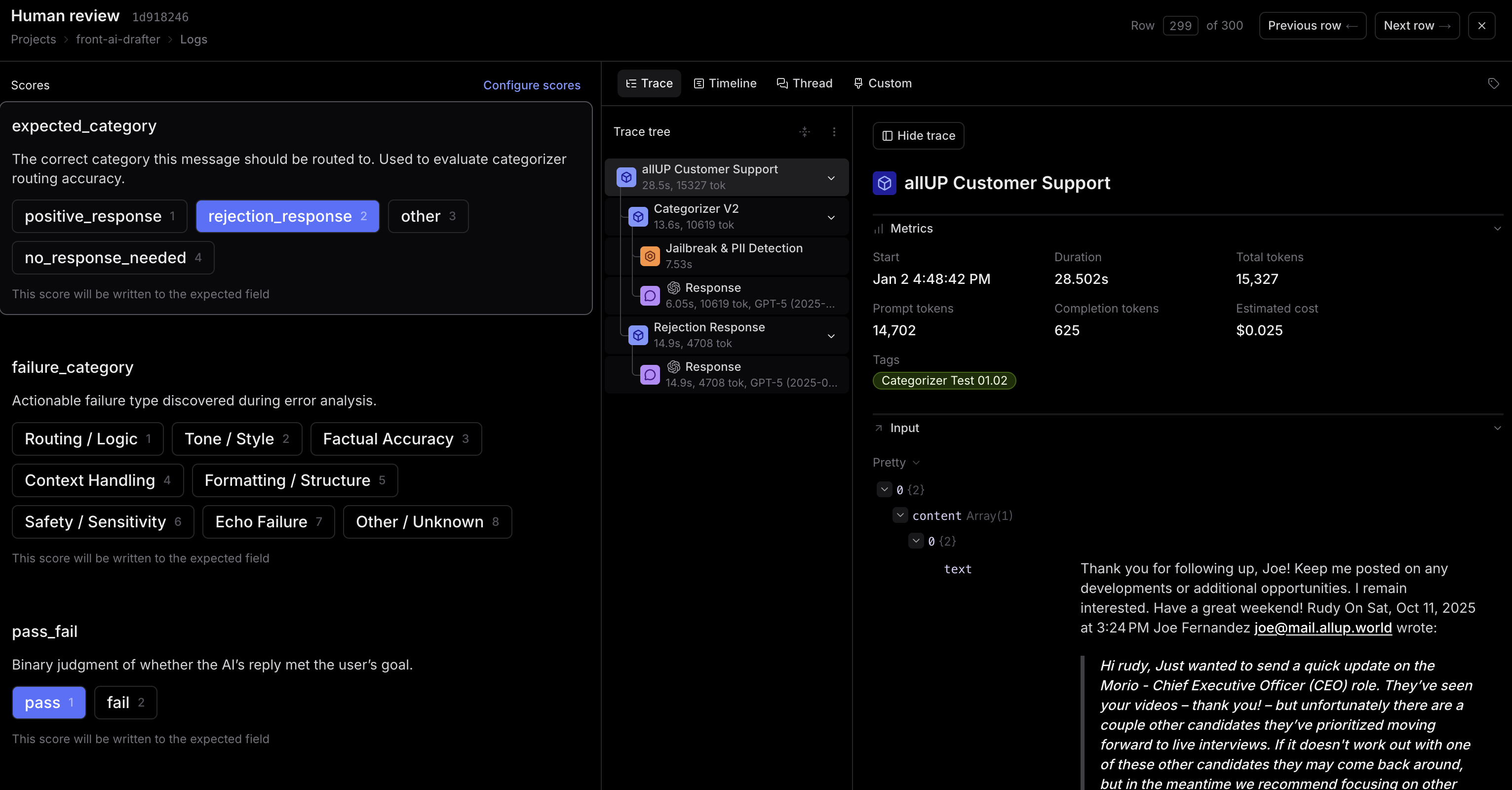Open the Pretty format dropdown
Screen dimensions: 1512x790
(x=895, y=463)
